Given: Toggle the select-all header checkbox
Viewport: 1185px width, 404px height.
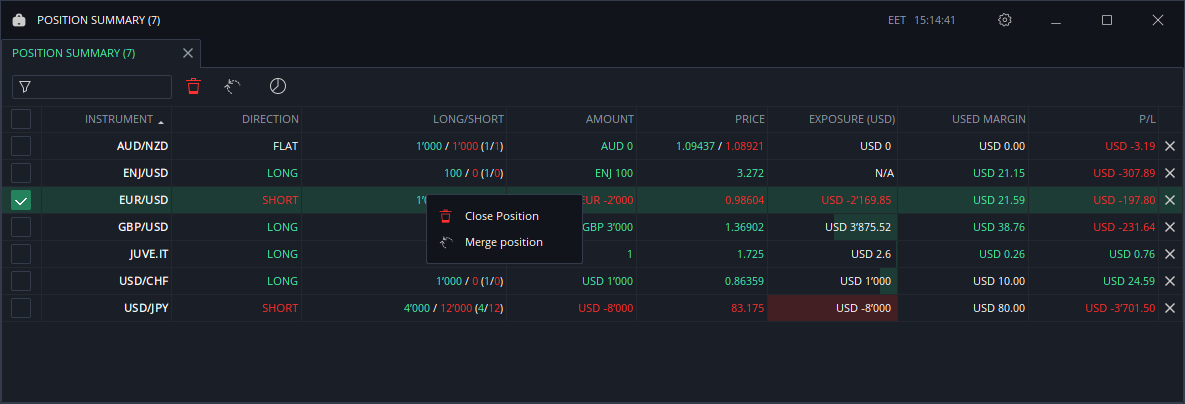Looking at the screenshot, I should [x=21, y=119].
